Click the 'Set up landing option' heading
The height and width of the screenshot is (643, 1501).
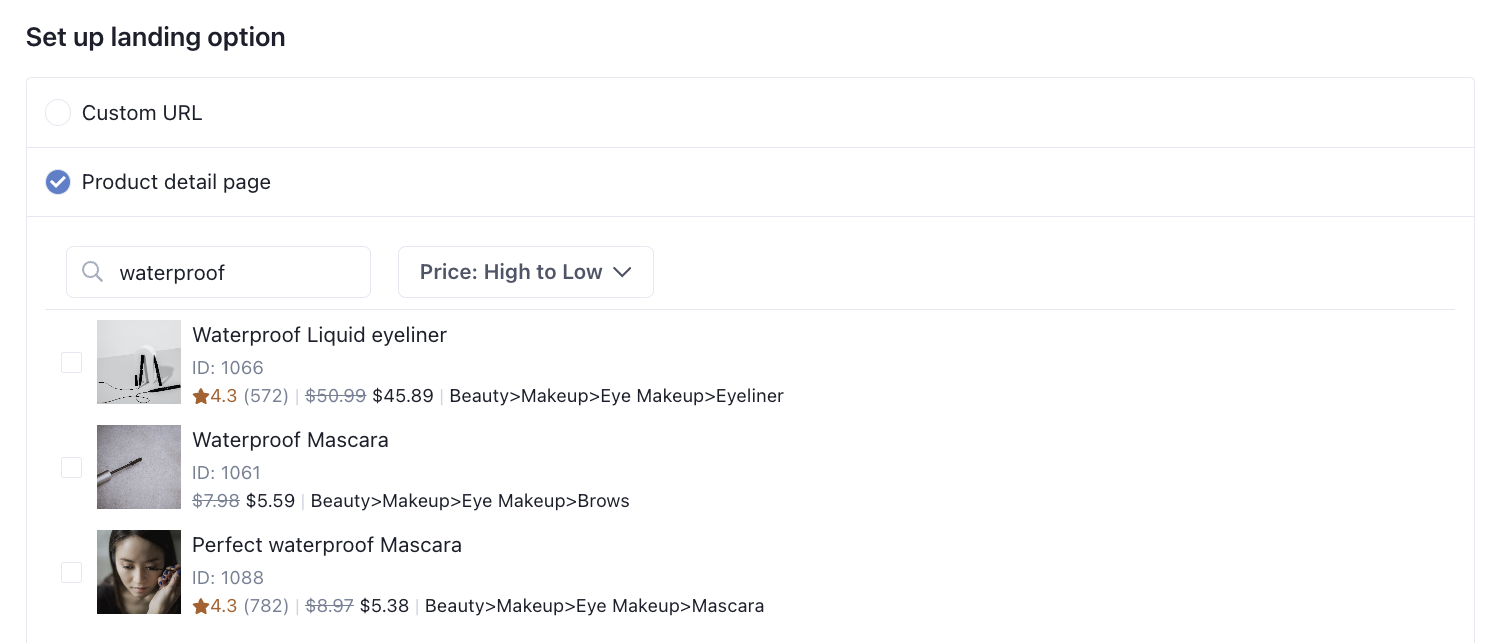point(156,37)
